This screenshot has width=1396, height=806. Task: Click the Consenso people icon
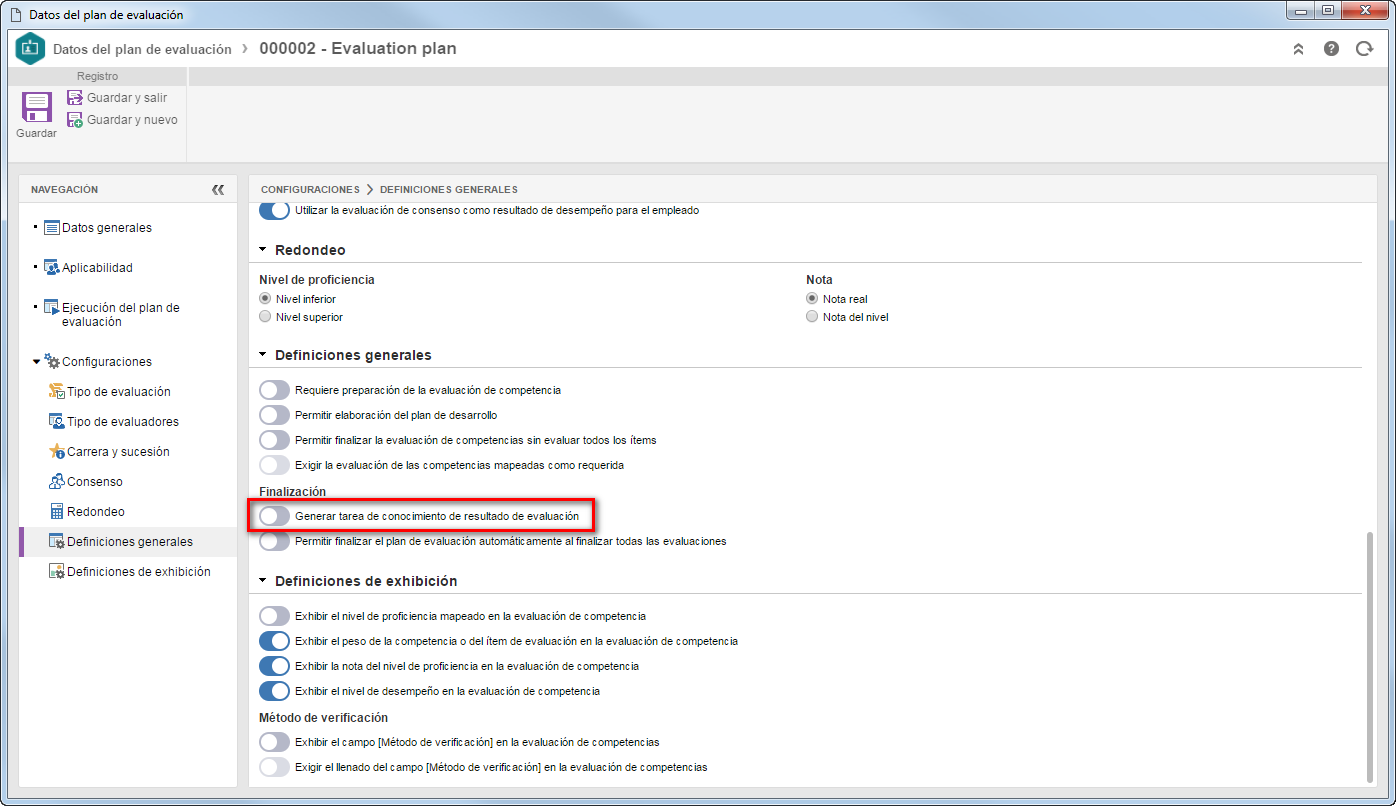[x=57, y=482]
